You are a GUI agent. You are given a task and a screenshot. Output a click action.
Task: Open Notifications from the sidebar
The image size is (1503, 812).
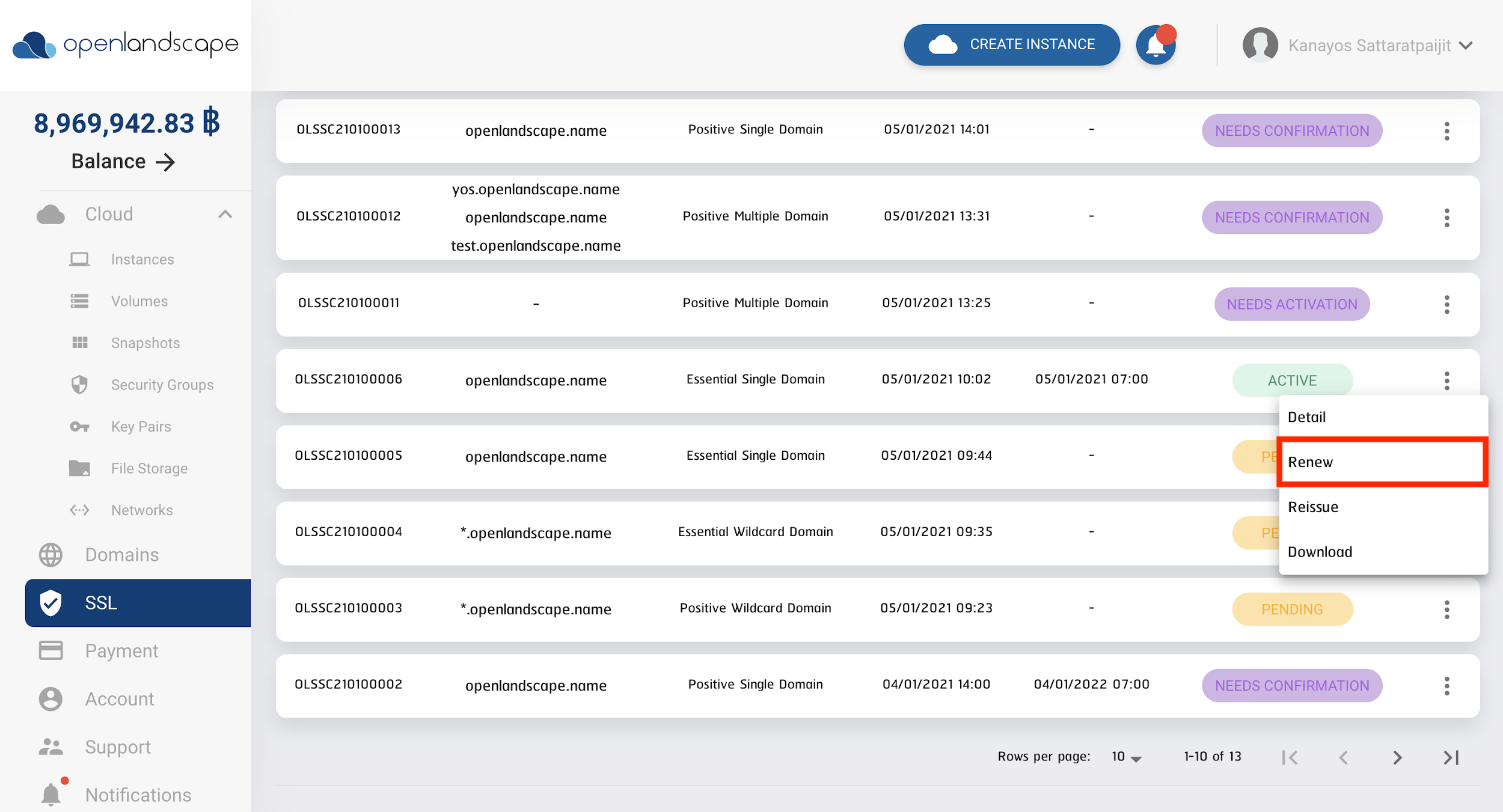point(137,795)
